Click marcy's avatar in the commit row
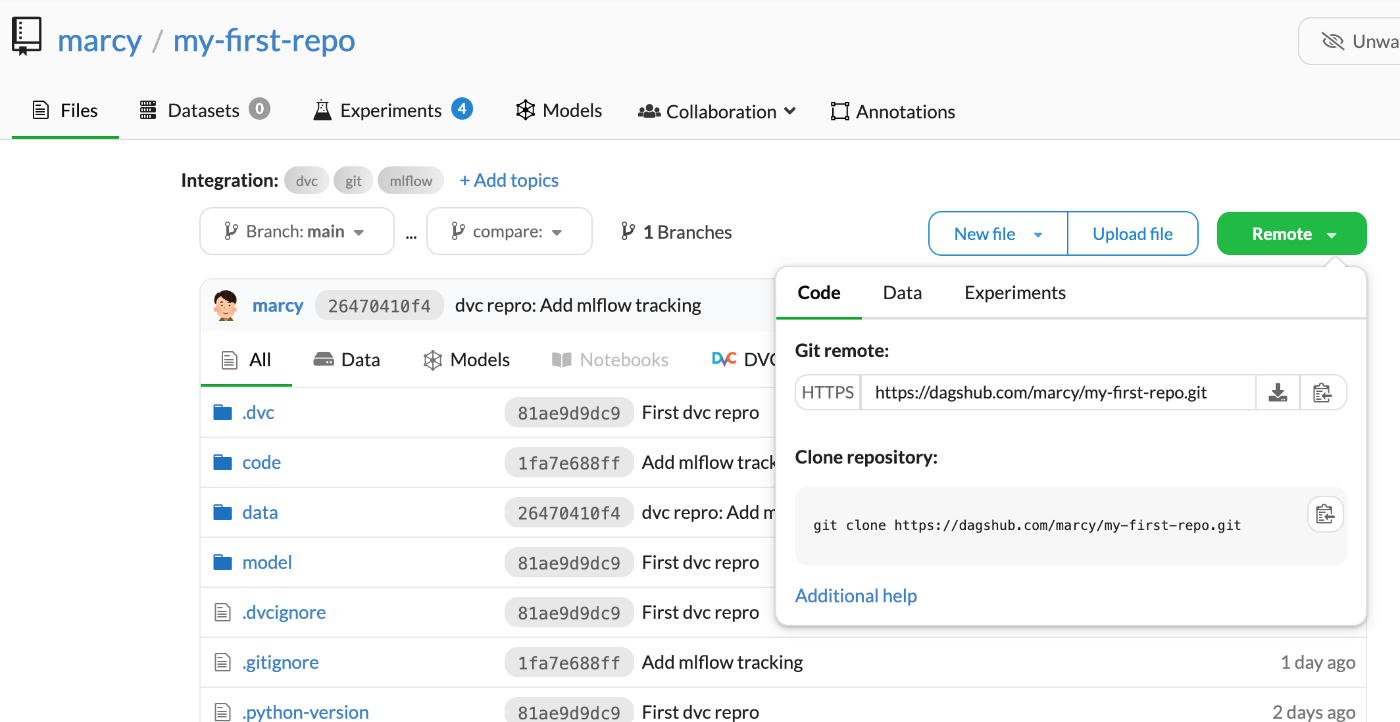The height and width of the screenshot is (722, 1400). tap(226, 305)
